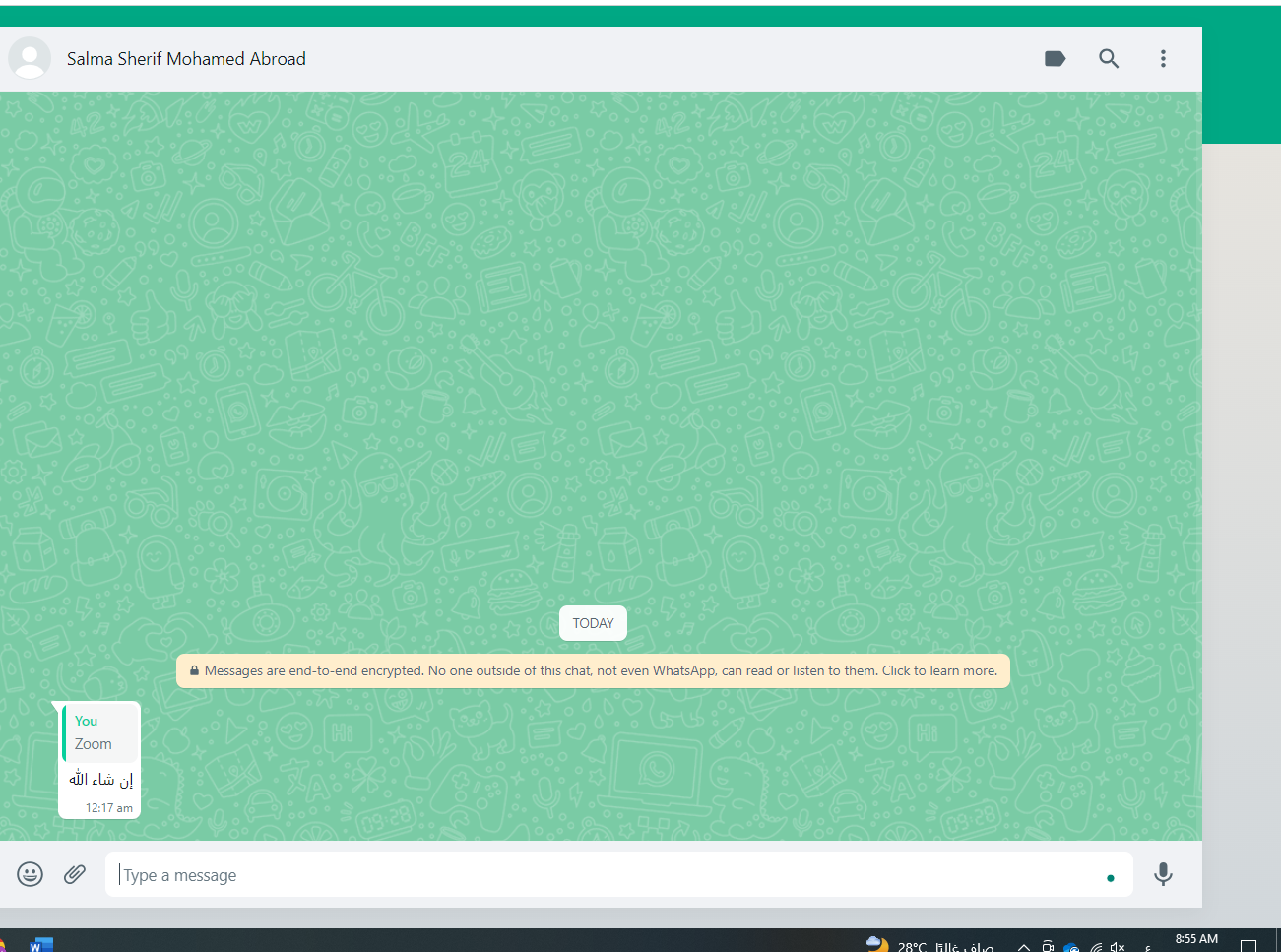The height and width of the screenshot is (952, 1281).
Task: Switch keyboard language indicator ع
Action: (1148, 947)
